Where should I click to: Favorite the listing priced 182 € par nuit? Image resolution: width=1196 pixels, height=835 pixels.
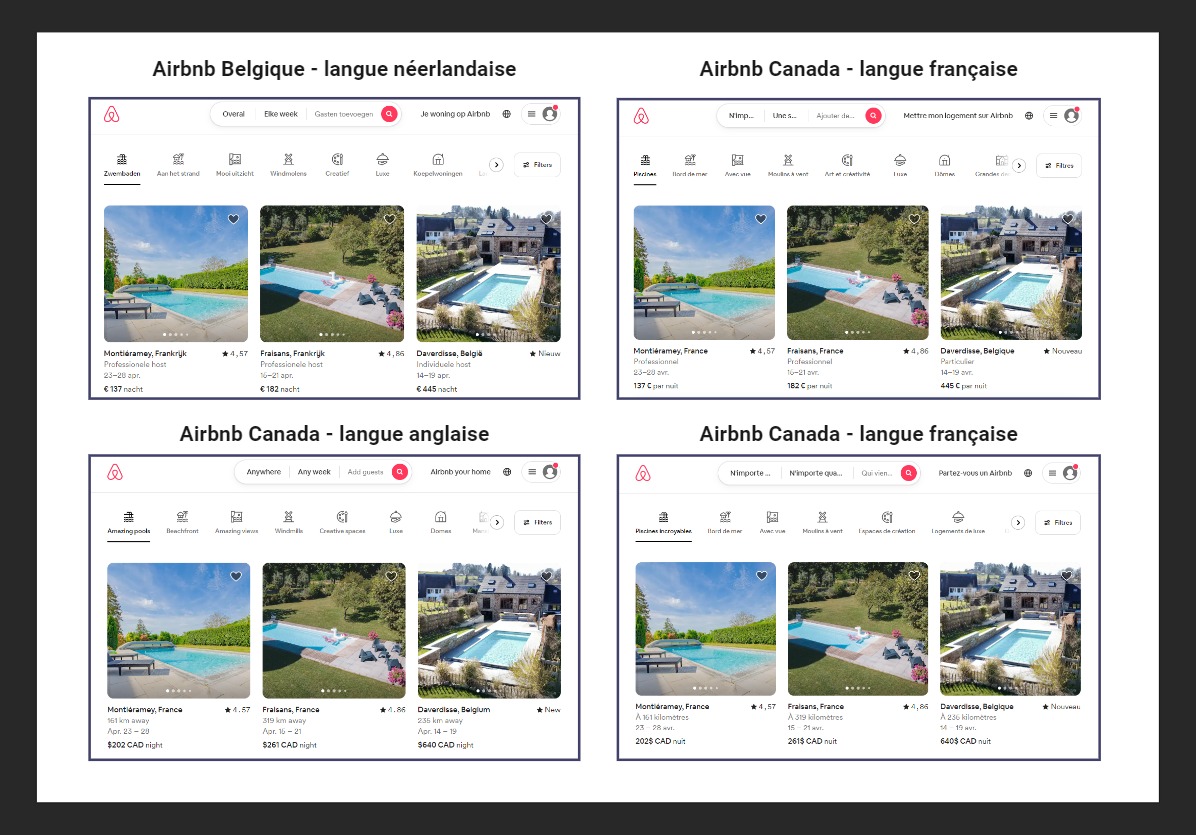coord(915,219)
